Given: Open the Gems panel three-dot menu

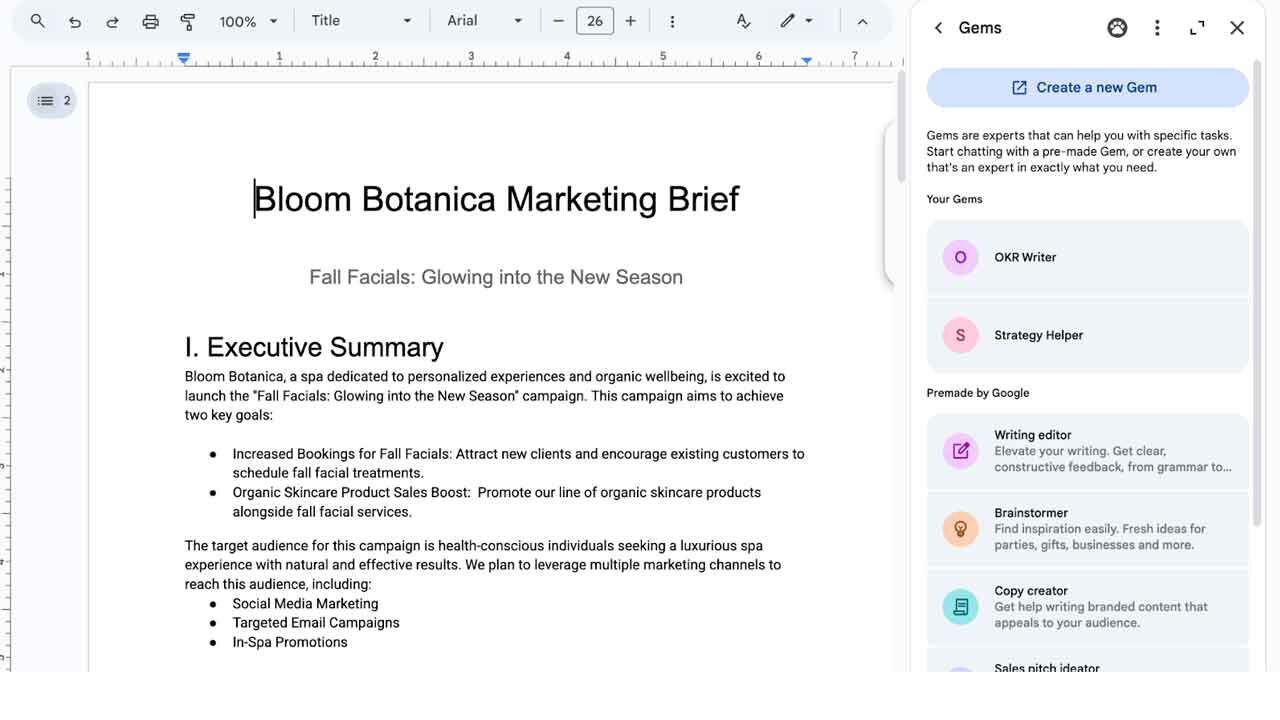Looking at the screenshot, I should (x=1157, y=27).
